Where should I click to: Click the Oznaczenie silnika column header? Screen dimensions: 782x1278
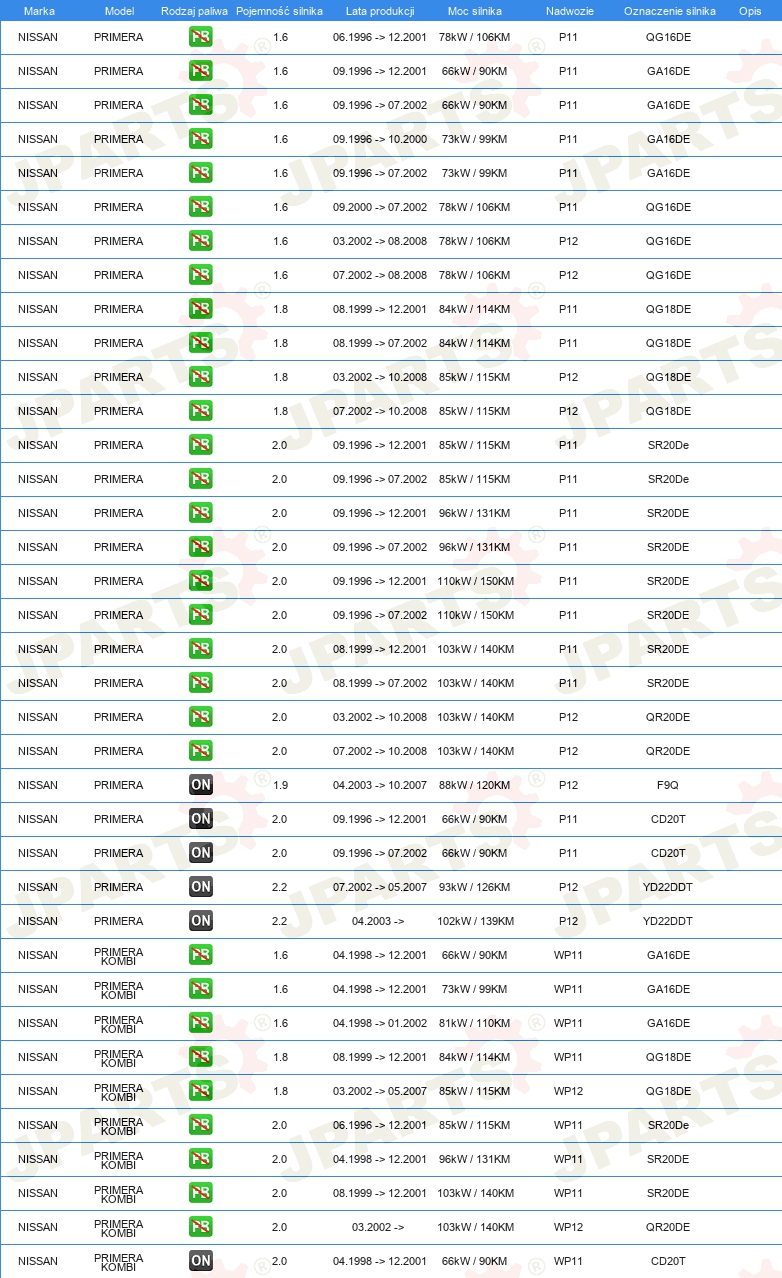(669, 11)
